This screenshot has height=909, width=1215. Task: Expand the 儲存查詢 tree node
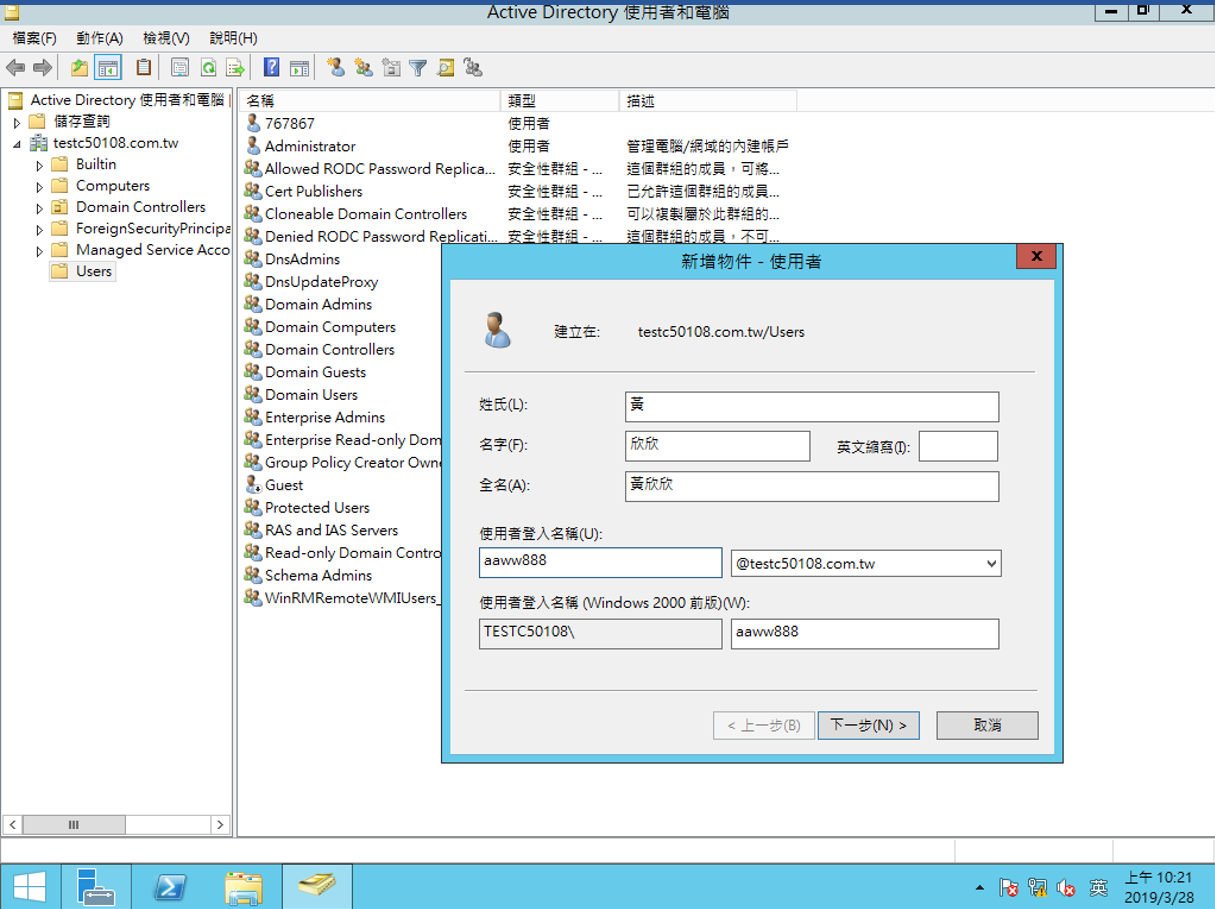[17, 122]
